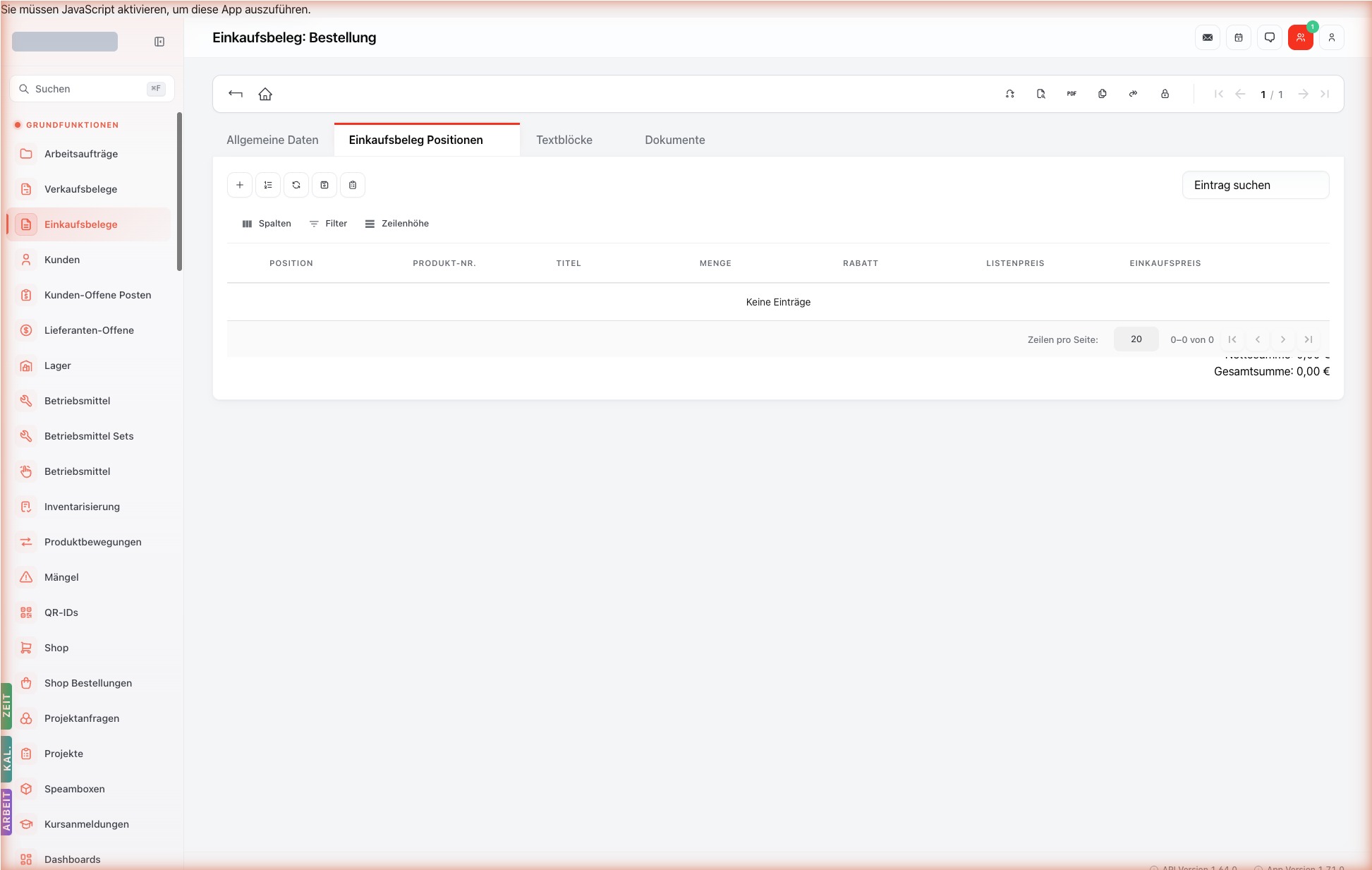The height and width of the screenshot is (870, 1372).
Task: Go to the next record arrow
Action: pyautogui.click(x=1303, y=94)
